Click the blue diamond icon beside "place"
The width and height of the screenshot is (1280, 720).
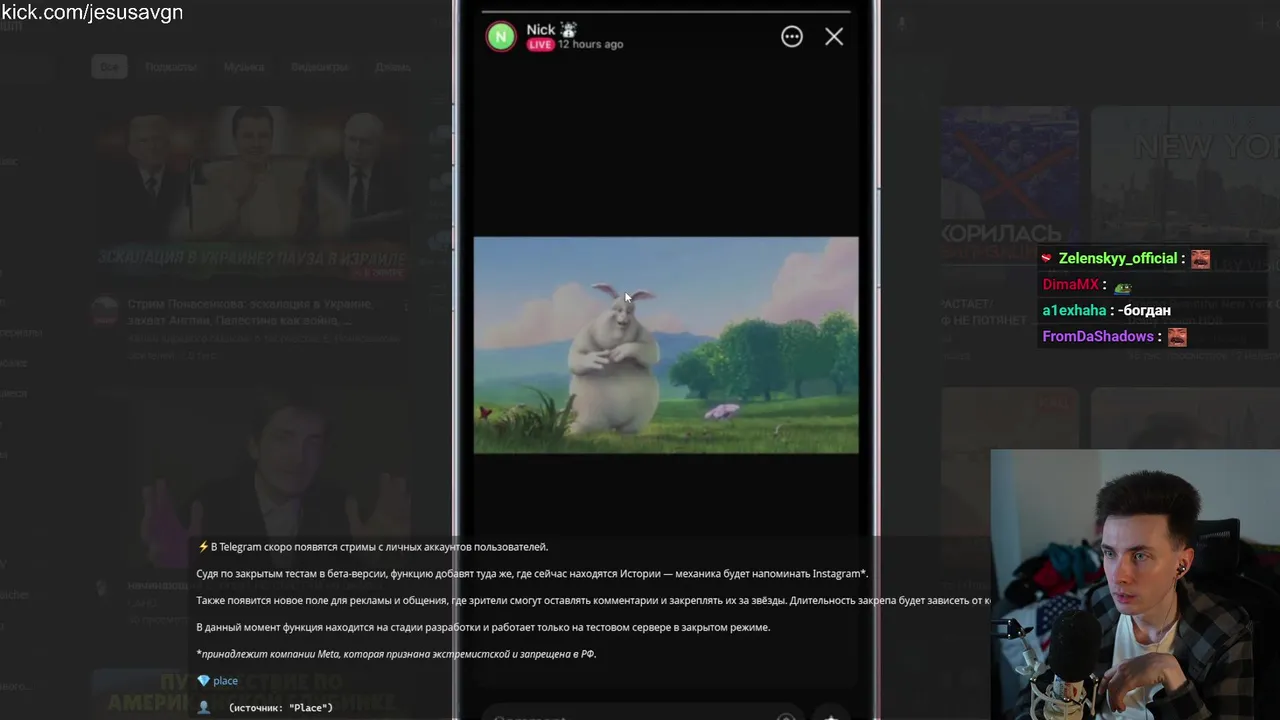[x=203, y=681]
